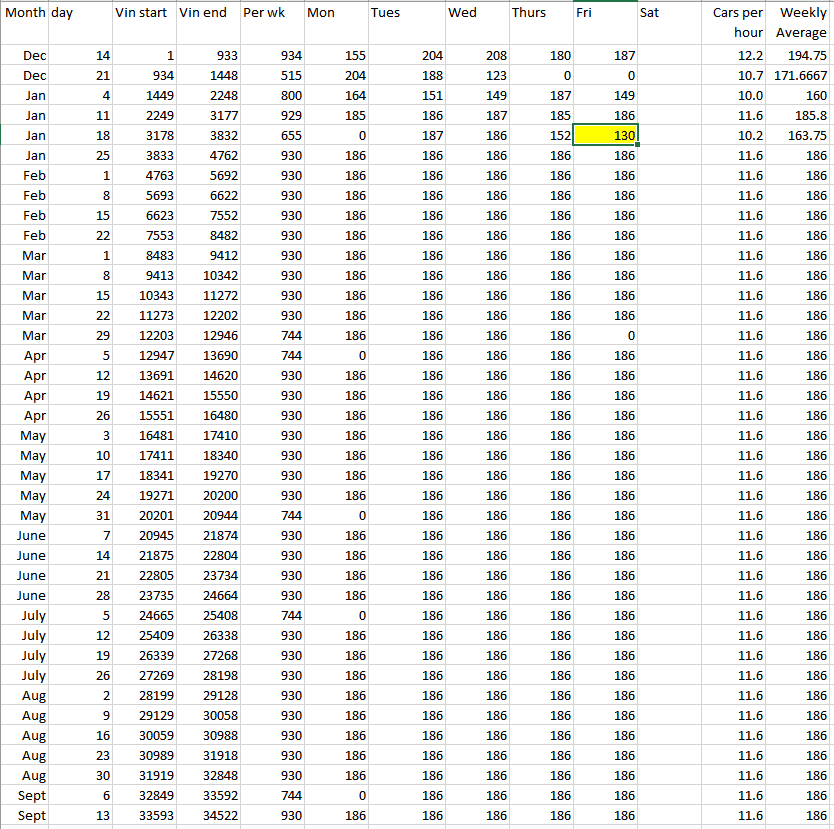Select the Mon cell containing 155
The image size is (834, 829).
336,56
